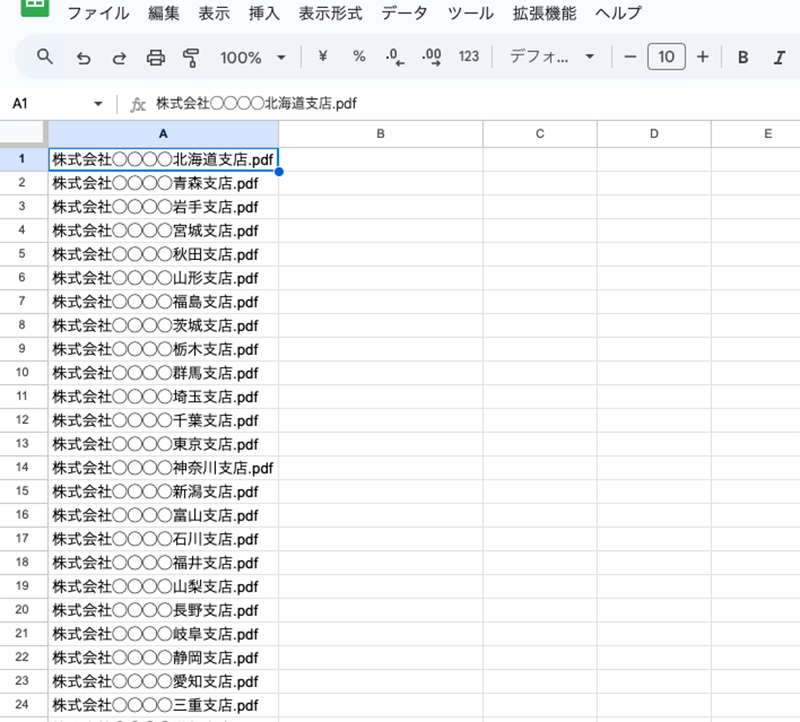Click the undo arrow icon

pyautogui.click(x=84, y=57)
